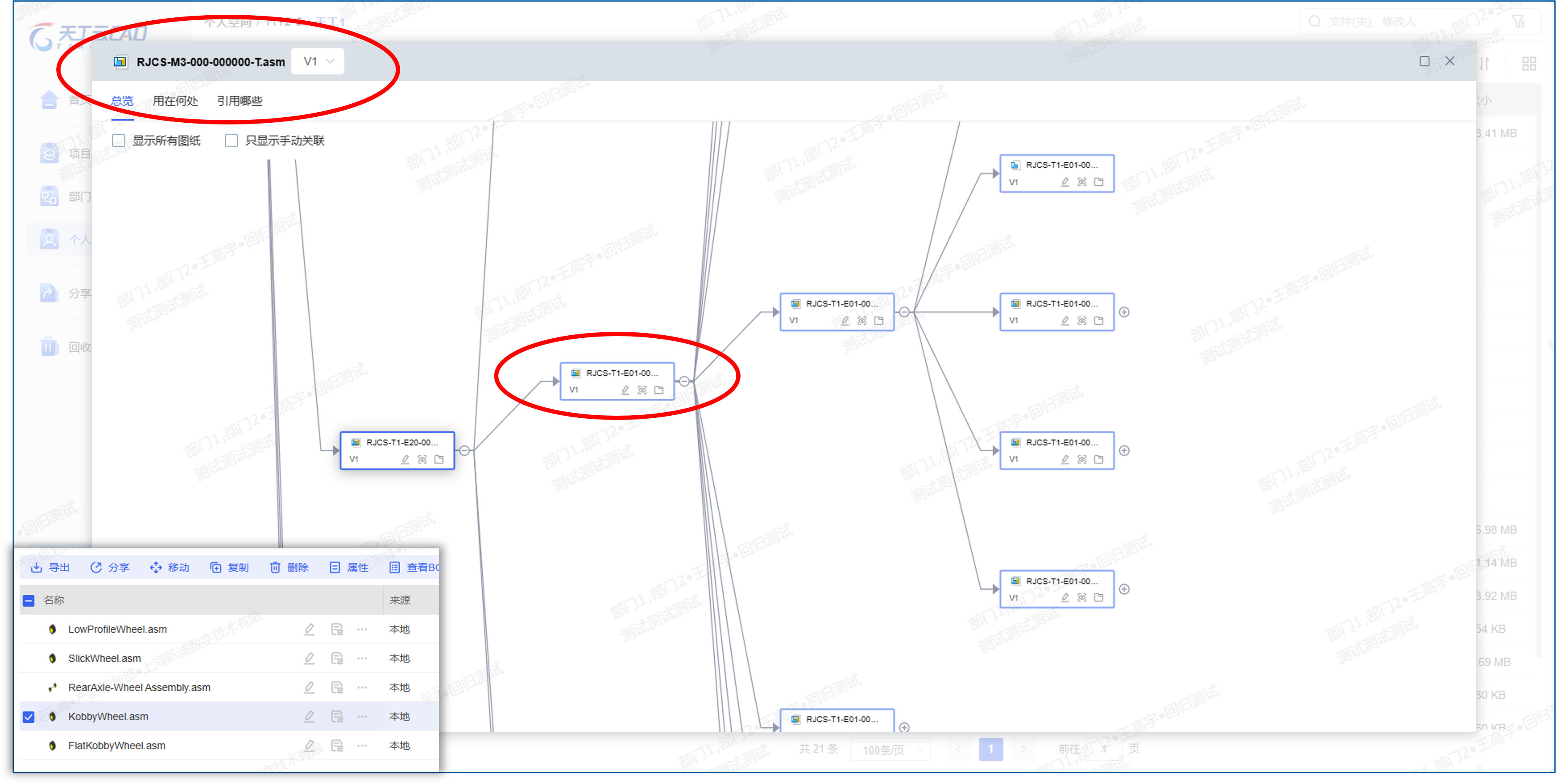Enable the 只显示手动关联 checkbox
This screenshot has height=784, width=1556.
coord(231,141)
